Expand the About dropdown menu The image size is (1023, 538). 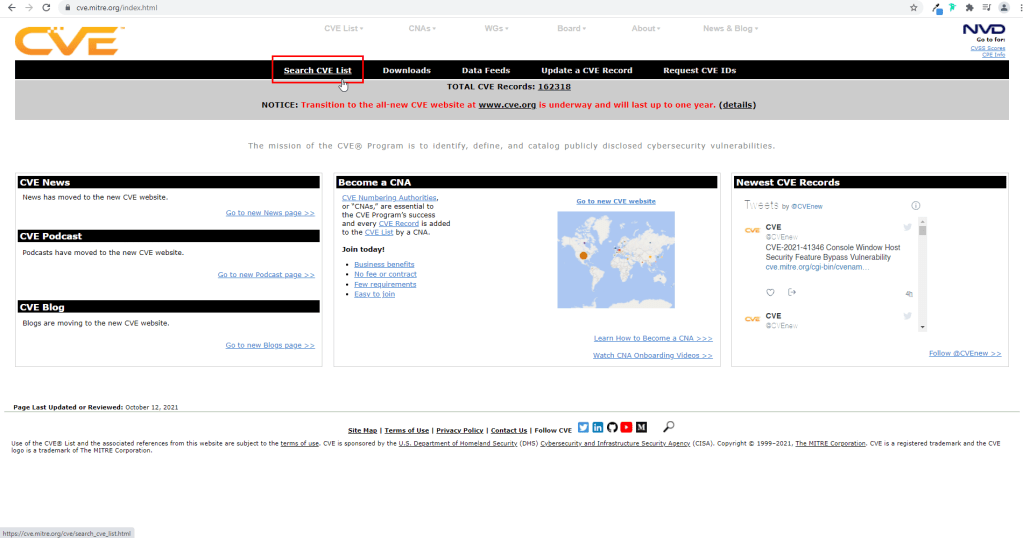tap(648, 28)
